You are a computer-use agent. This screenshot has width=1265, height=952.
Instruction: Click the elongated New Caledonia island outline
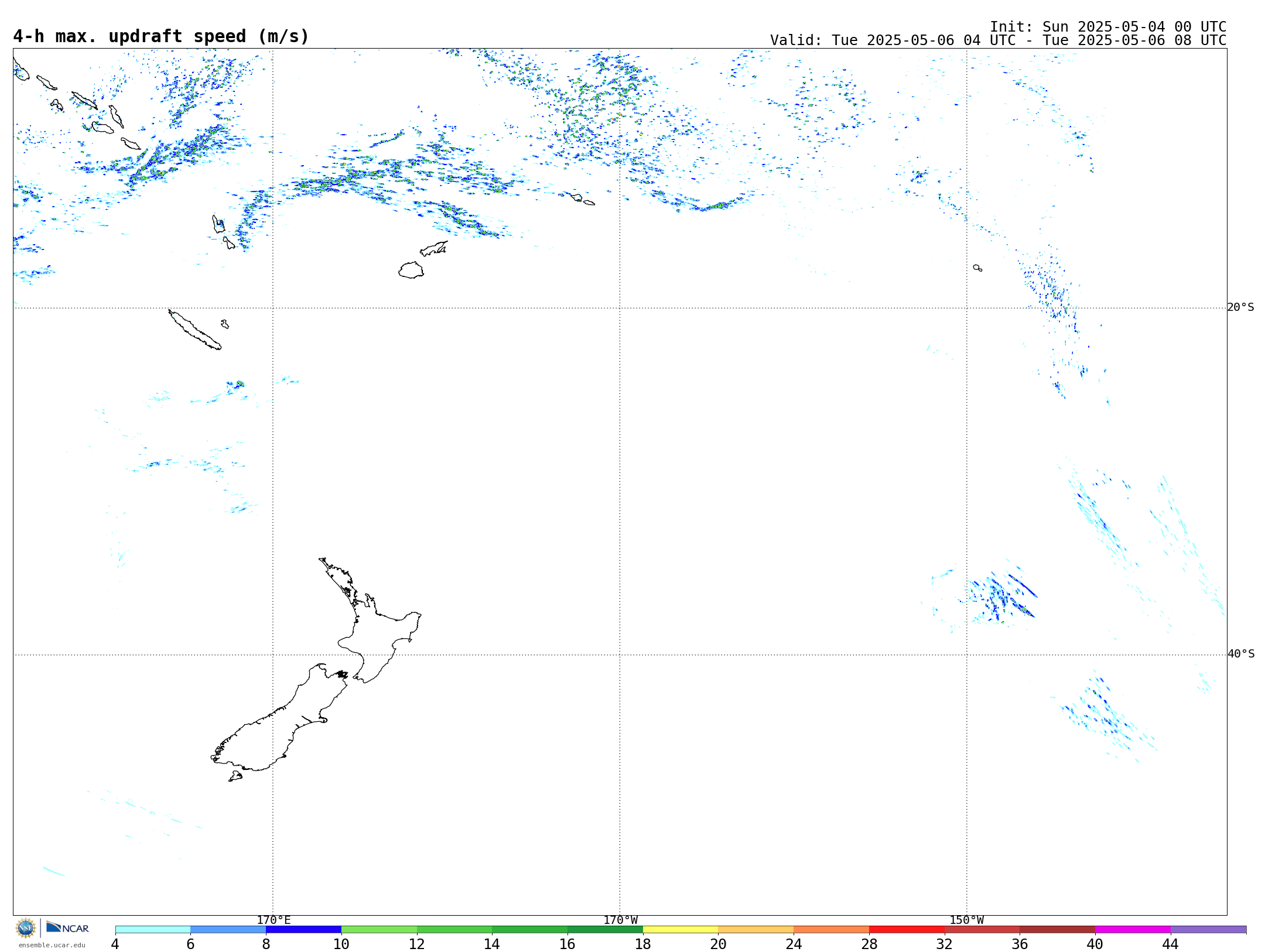pos(194,330)
